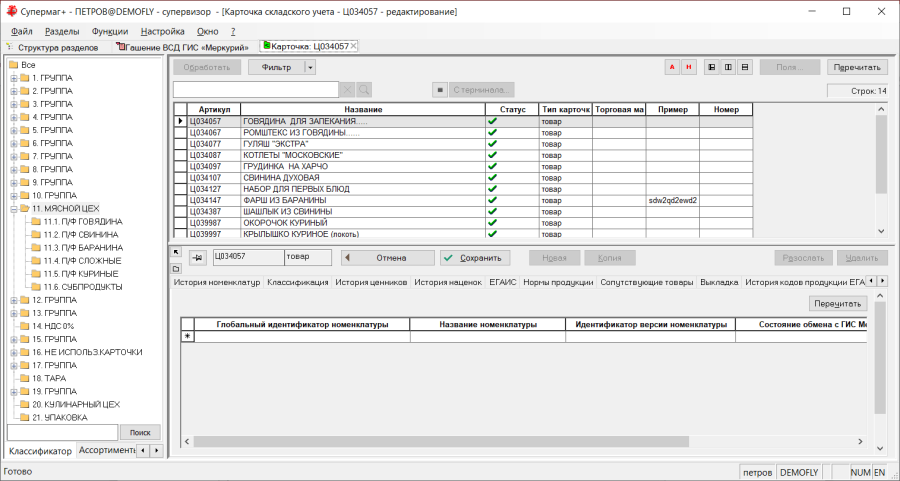Click the black square stop icon near С терминала
Viewport: 900px width, 481px height.
point(440,90)
